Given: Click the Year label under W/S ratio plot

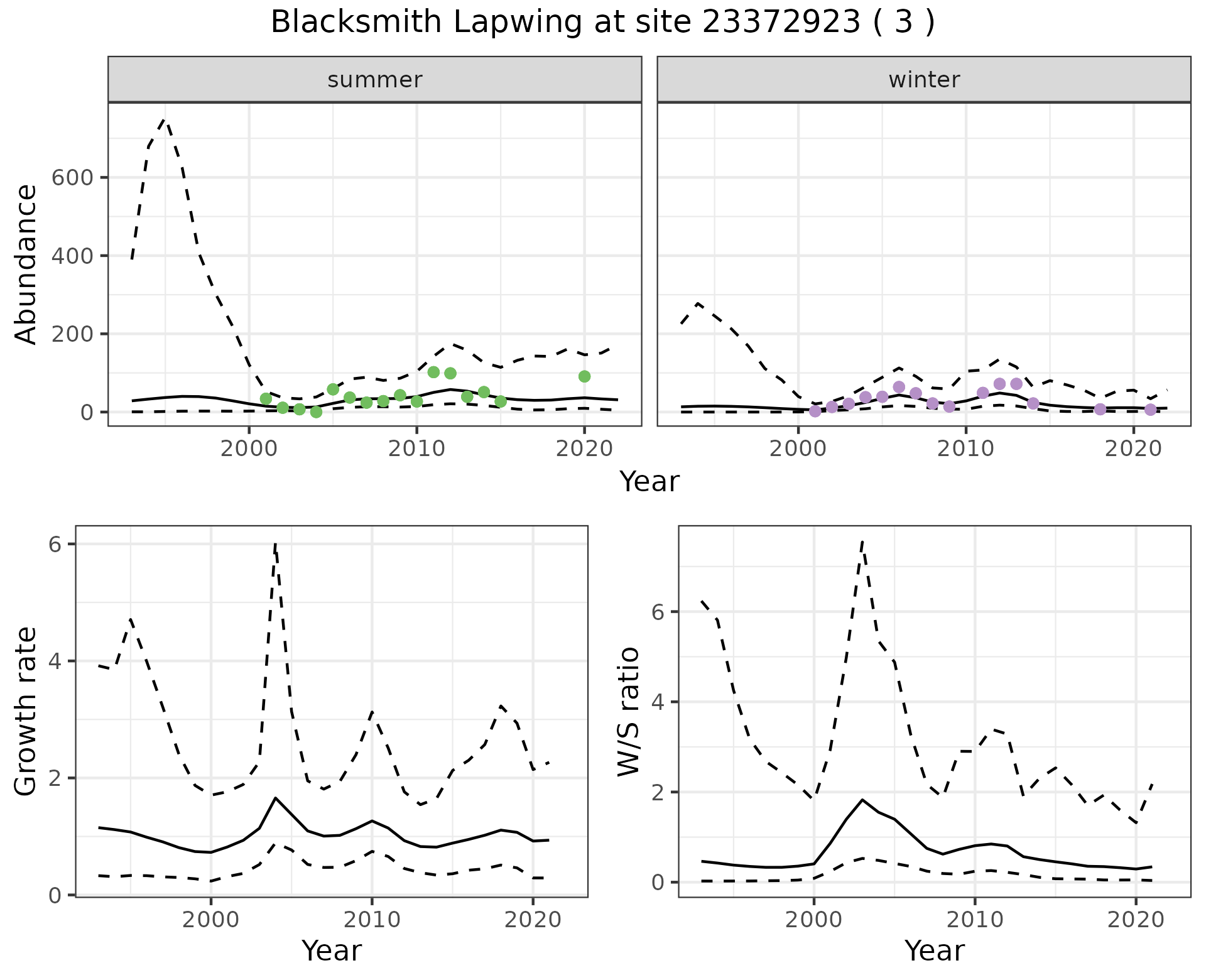Looking at the screenshot, I should [x=934, y=950].
